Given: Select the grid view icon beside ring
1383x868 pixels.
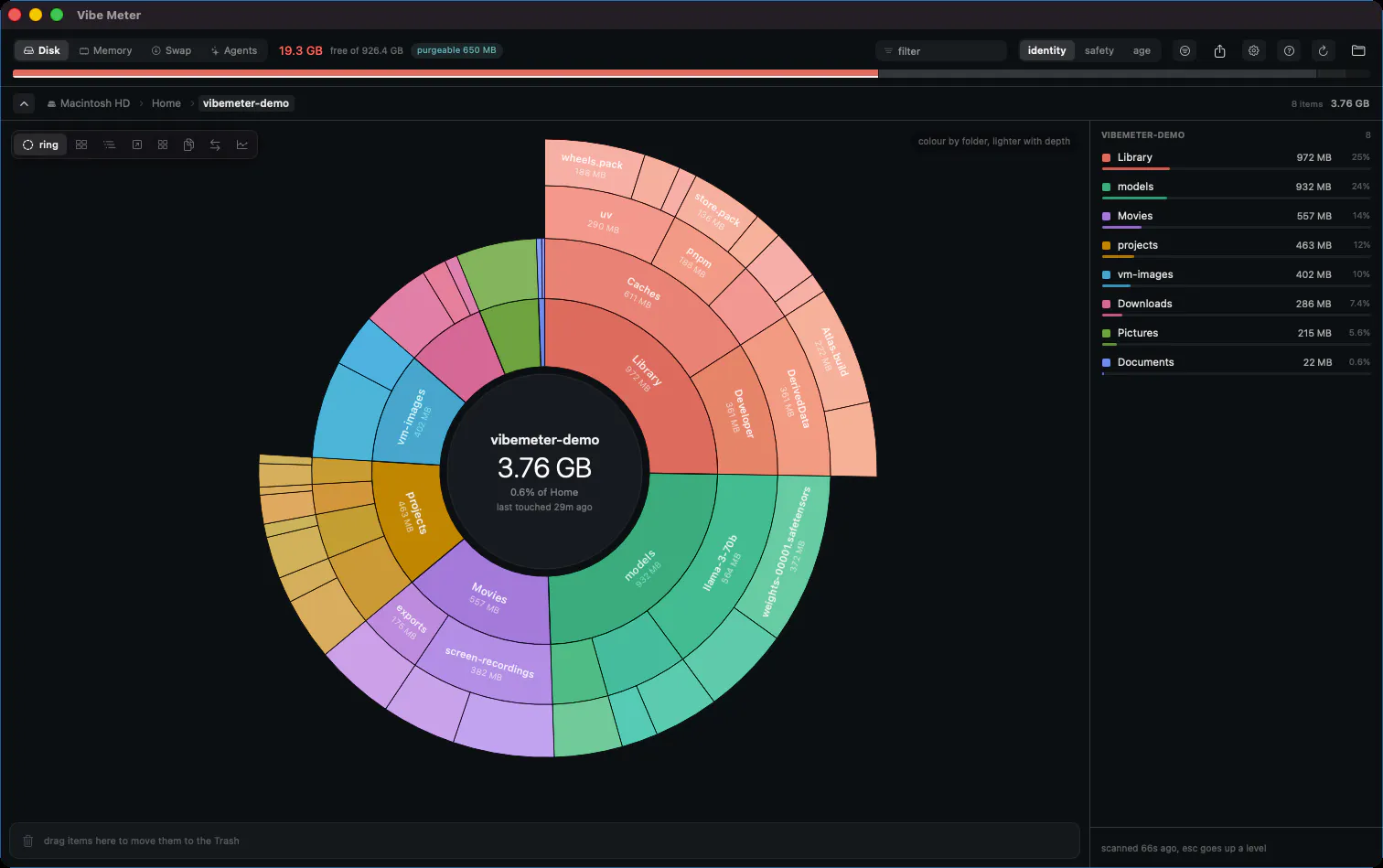Looking at the screenshot, I should pyautogui.click(x=81, y=145).
